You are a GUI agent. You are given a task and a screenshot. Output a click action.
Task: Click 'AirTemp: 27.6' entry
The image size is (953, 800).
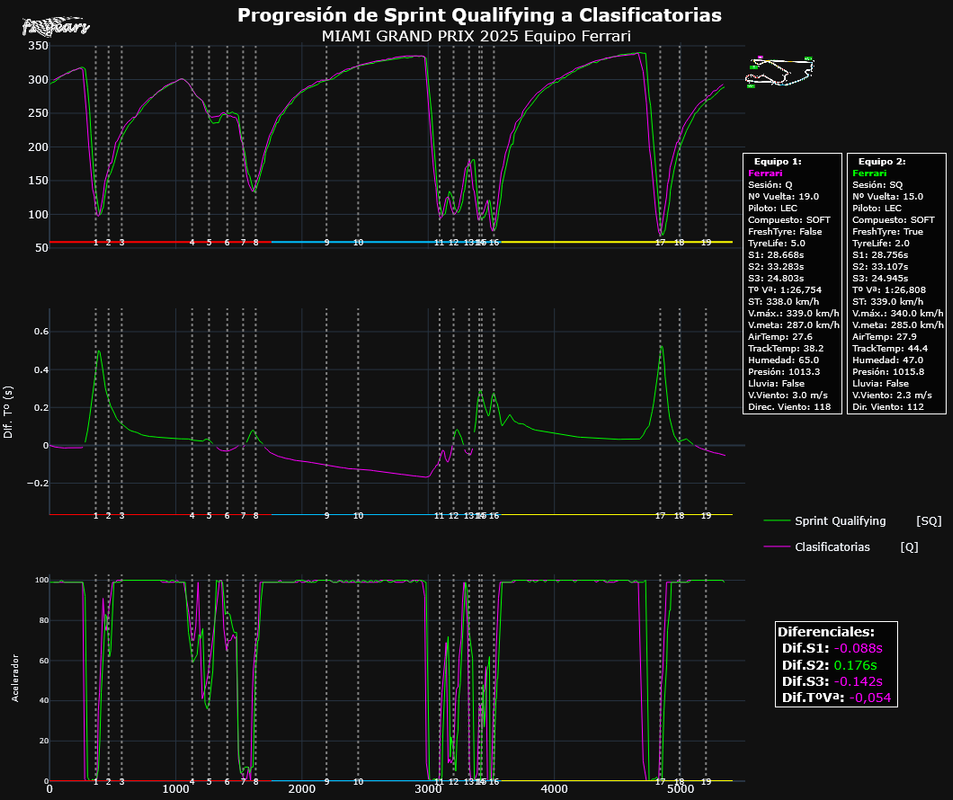tap(780, 337)
